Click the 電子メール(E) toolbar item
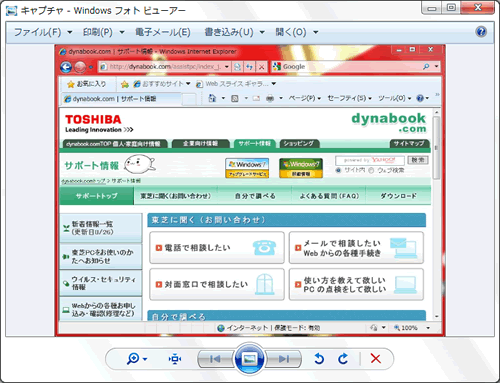This screenshot has height=383, width=500. (163, 32)
